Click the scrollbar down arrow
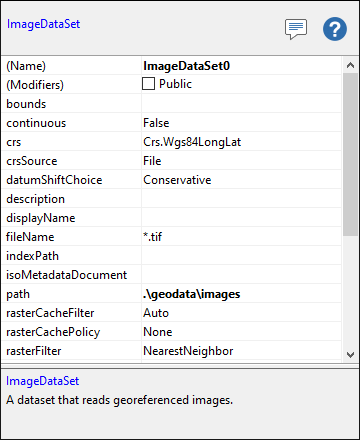The image size is (360, 440). pyautogui.click(x=350, y=354)
